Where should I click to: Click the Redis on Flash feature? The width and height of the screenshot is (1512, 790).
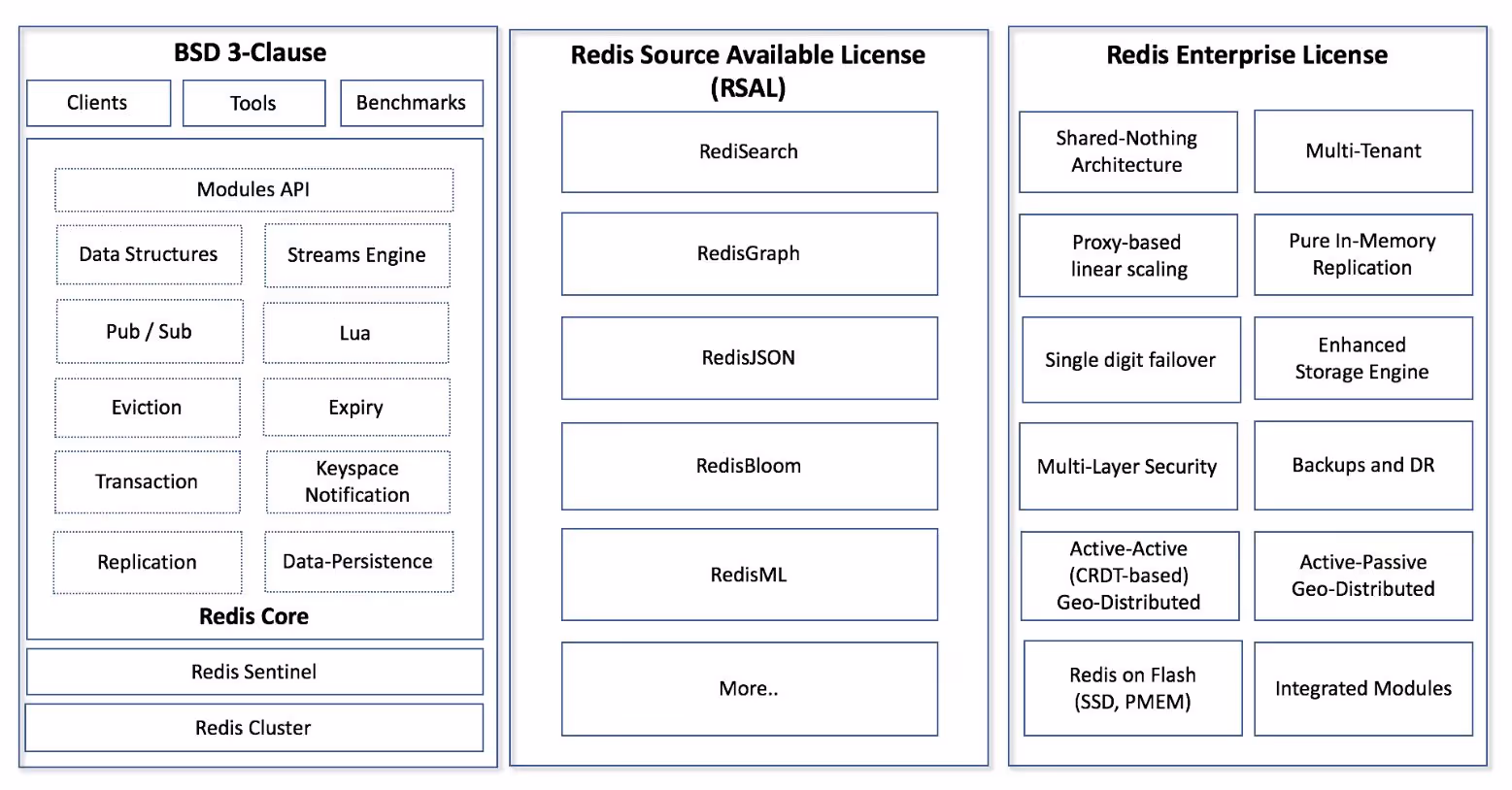click(1131, 687)
